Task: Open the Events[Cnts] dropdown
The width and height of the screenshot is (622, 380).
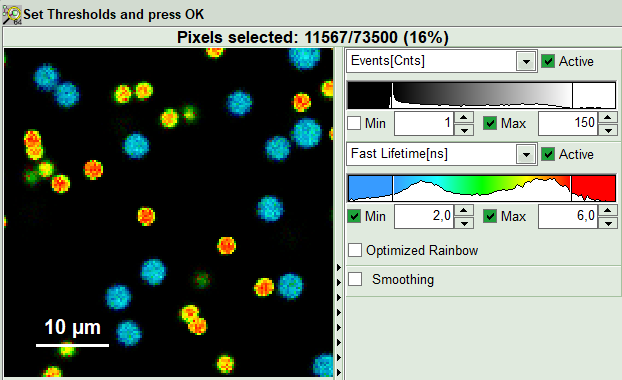Action: [x=526, y=61]
